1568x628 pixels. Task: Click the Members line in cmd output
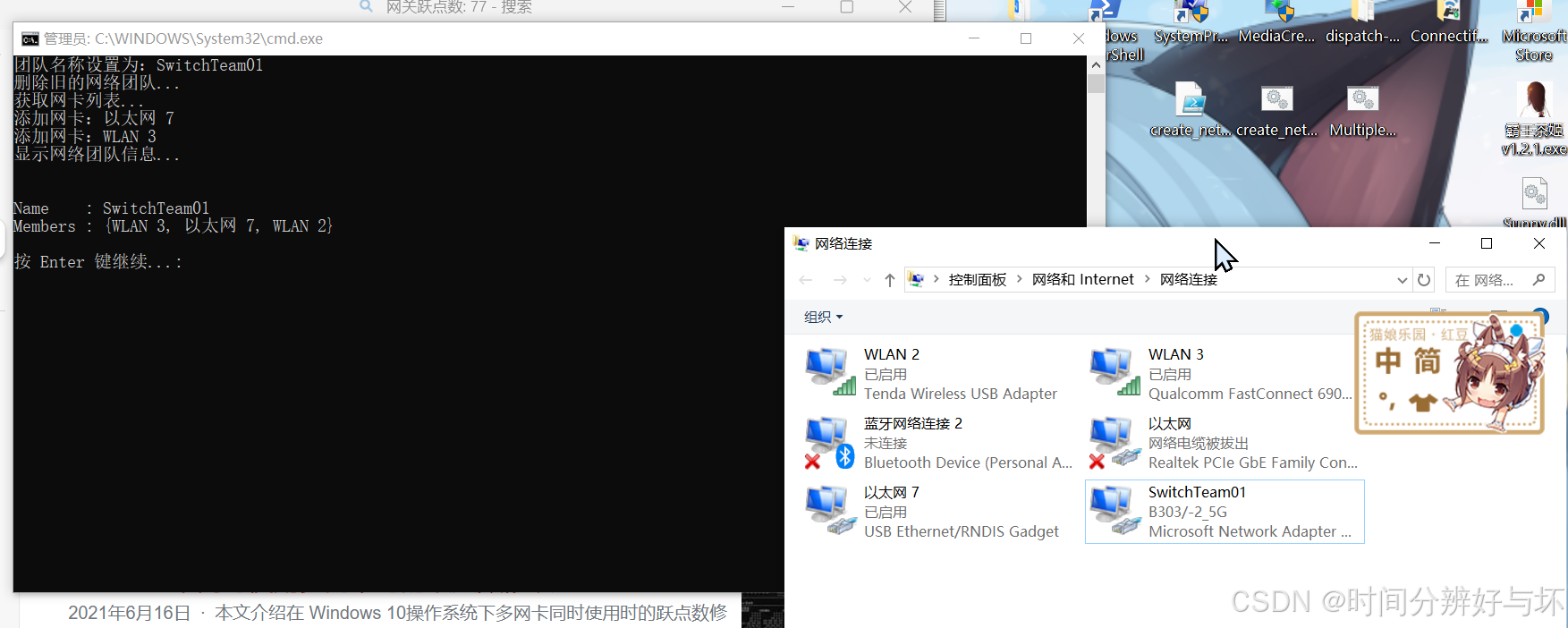coord(173,226)
